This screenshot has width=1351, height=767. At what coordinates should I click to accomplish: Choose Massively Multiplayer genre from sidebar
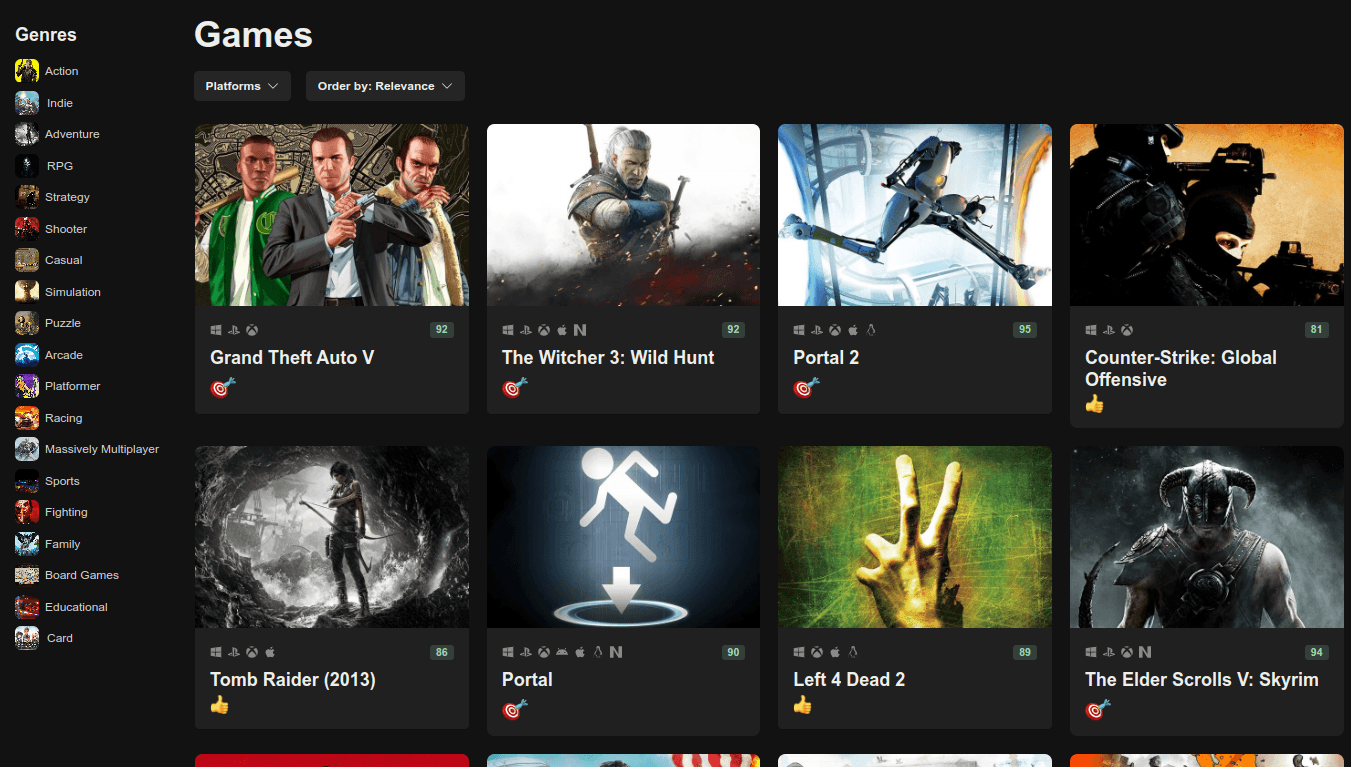101,449
